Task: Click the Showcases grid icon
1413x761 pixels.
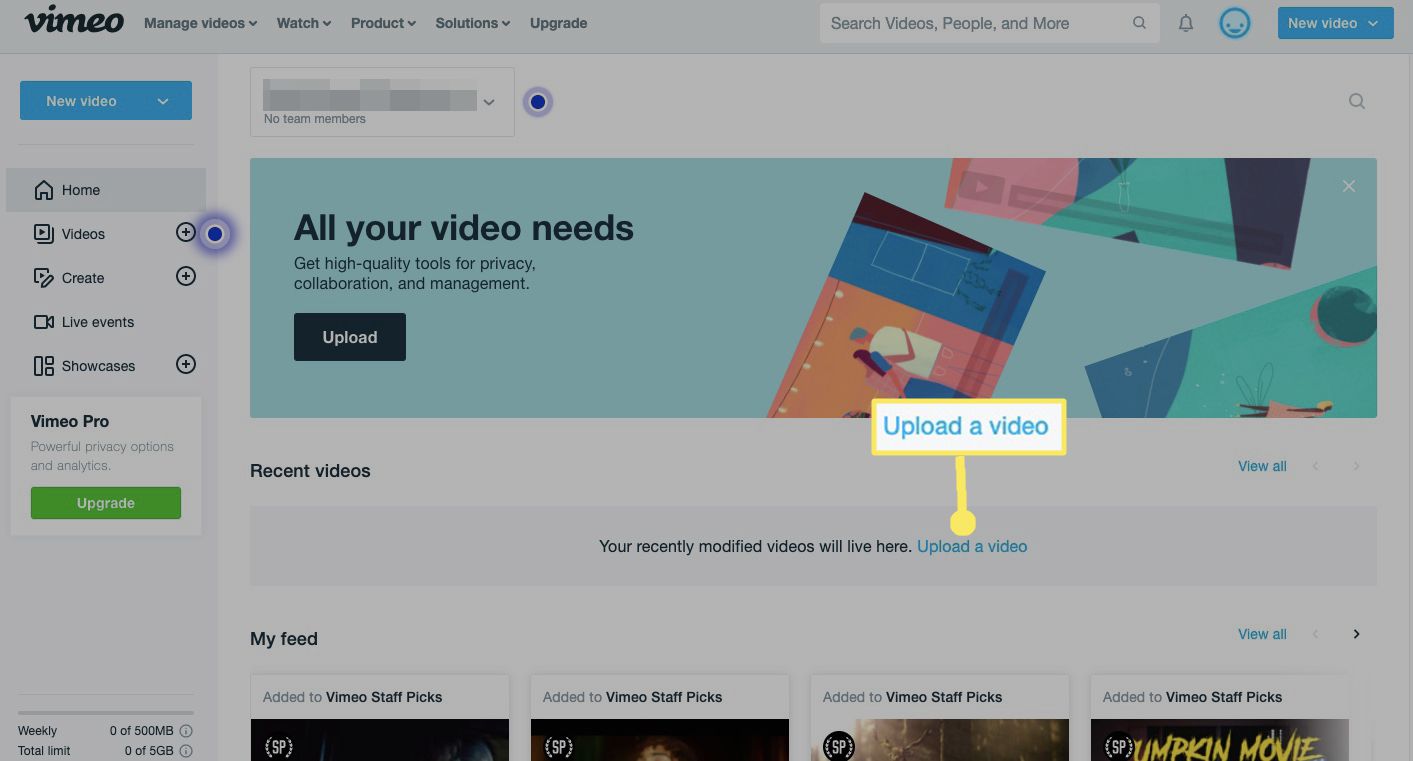Action: tap(43, 366)
